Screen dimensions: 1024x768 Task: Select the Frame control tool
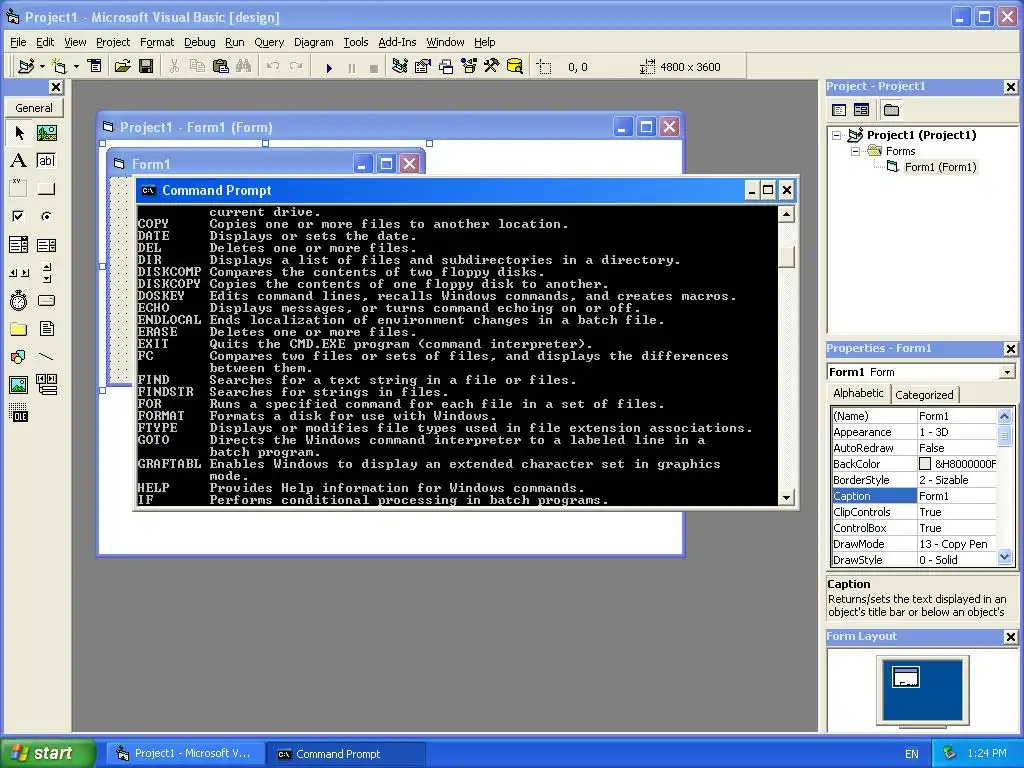click(19, 189)
